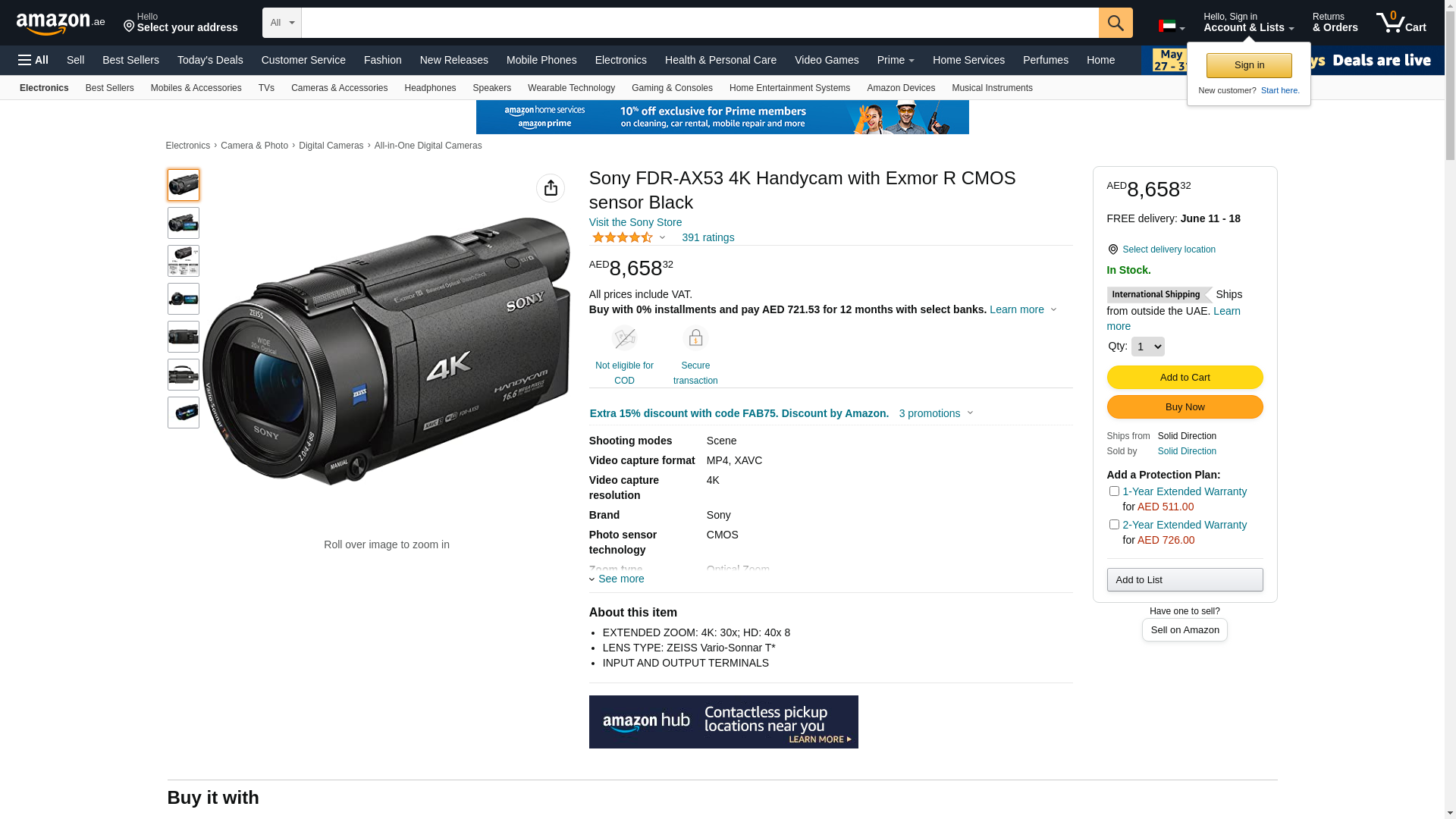Click the Secure transaction lock icon

pyautogui.click(x=695, y=338)
